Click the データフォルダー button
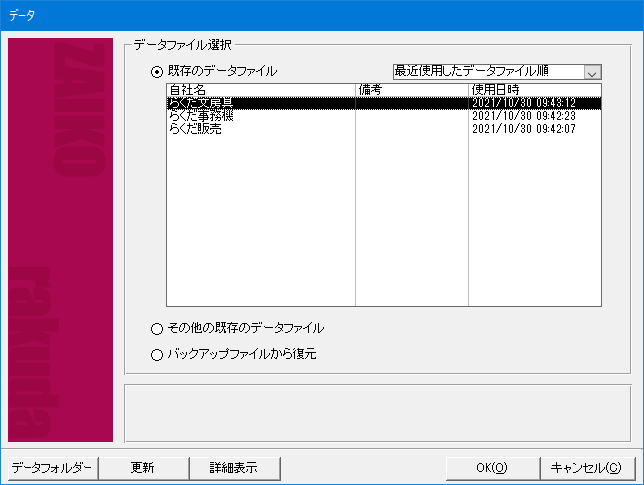Viewport: 644px width, 485px height. point(53,468)
